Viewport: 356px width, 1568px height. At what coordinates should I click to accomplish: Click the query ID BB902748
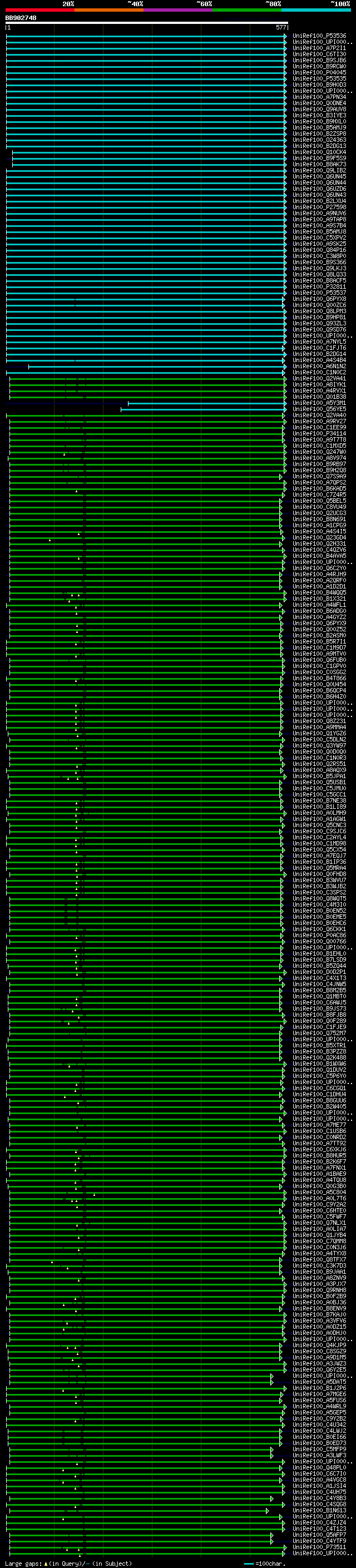pos(21,18)
